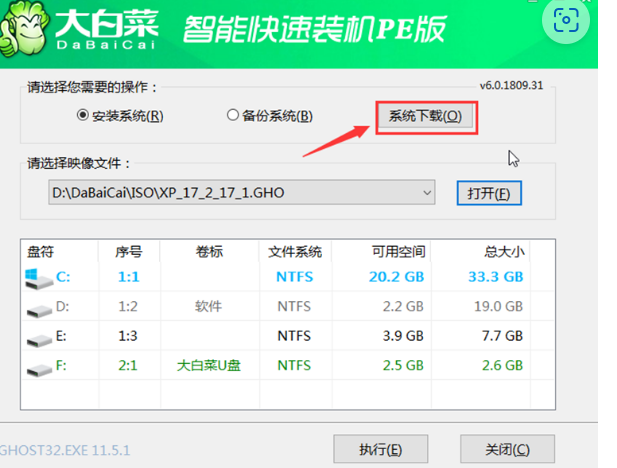Click the 大白菜U盘 volume label
617x468 pixels.
(x=209, y=365)
